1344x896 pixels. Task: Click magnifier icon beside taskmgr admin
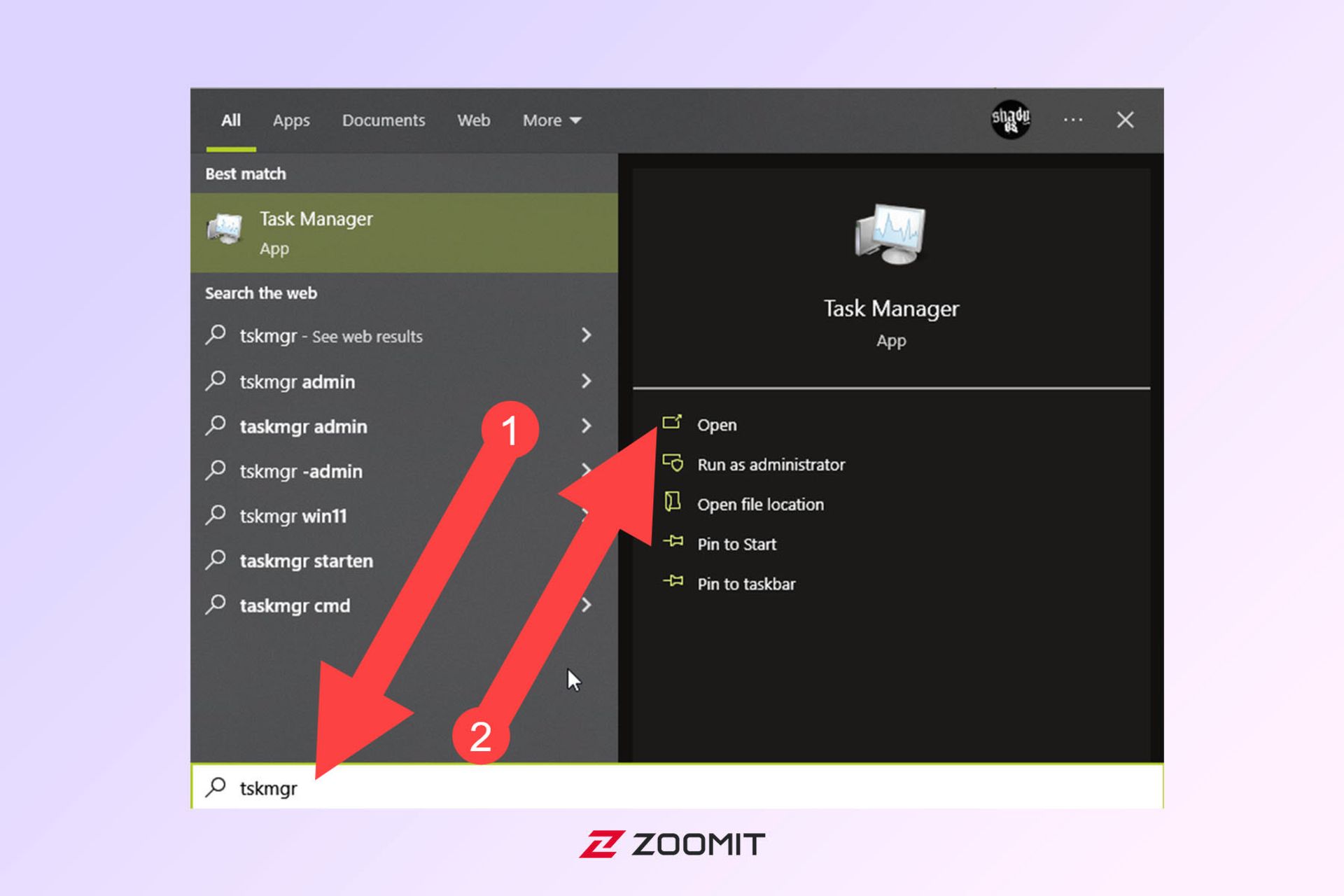click(x=216, y=426)
